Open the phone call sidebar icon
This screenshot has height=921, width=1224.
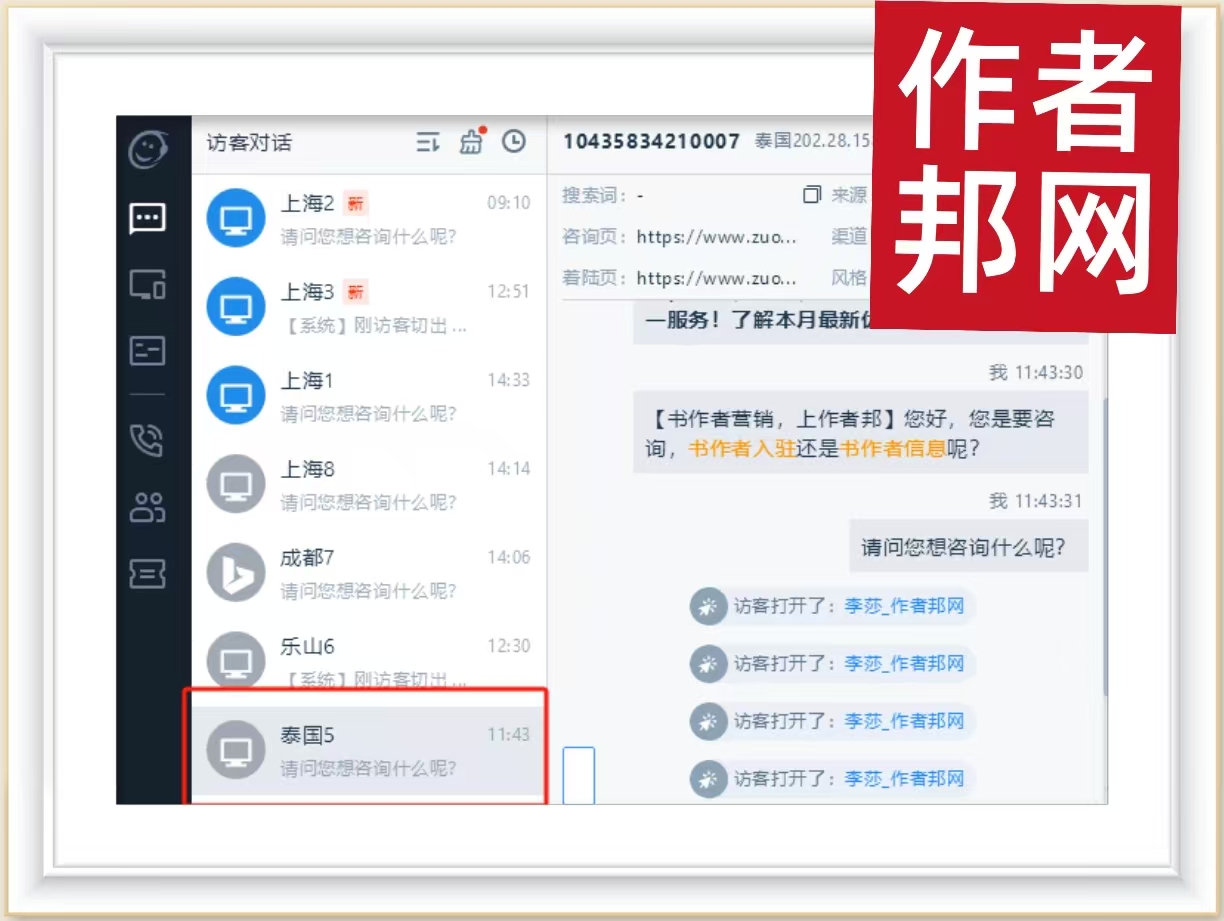click(147, 440)
